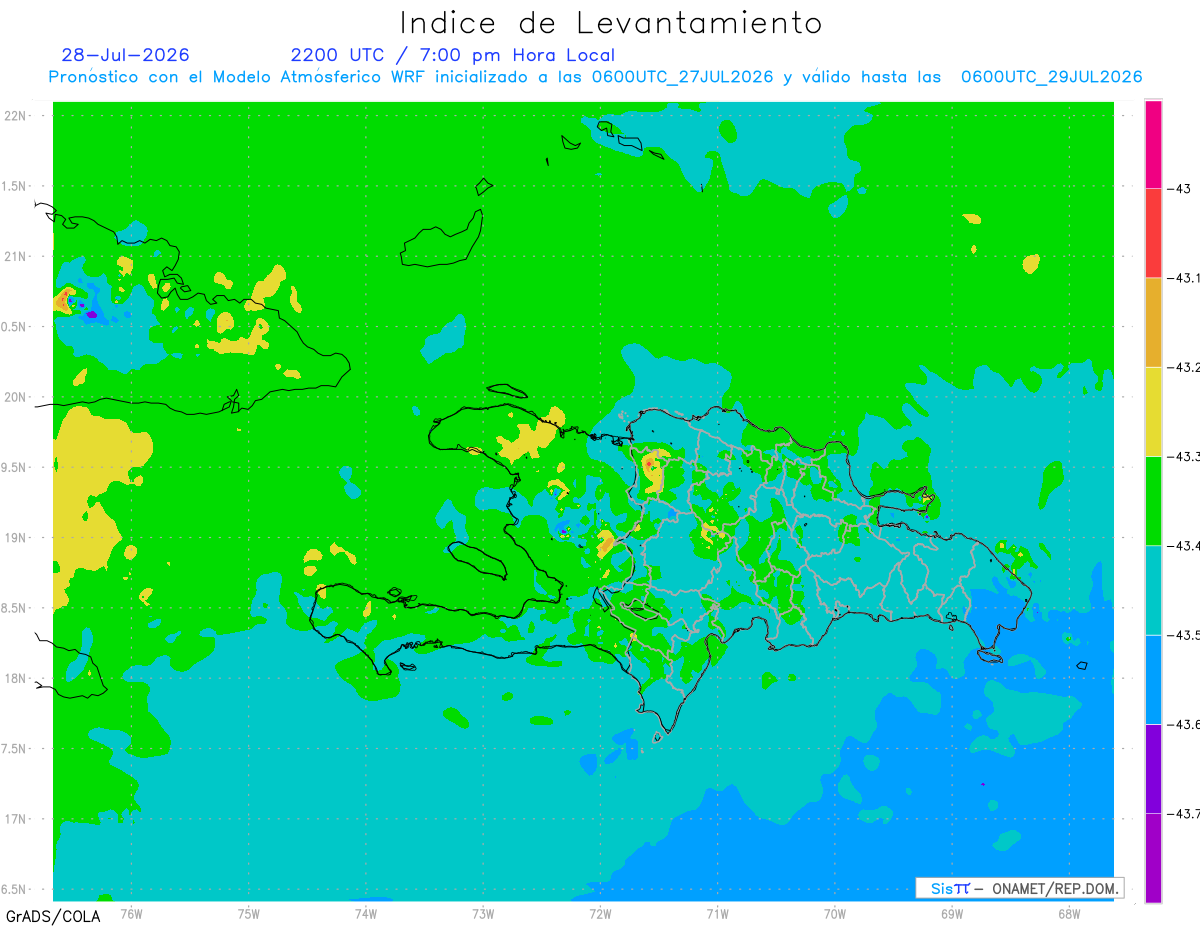Click the longitude label '73W'

point(483,914)
